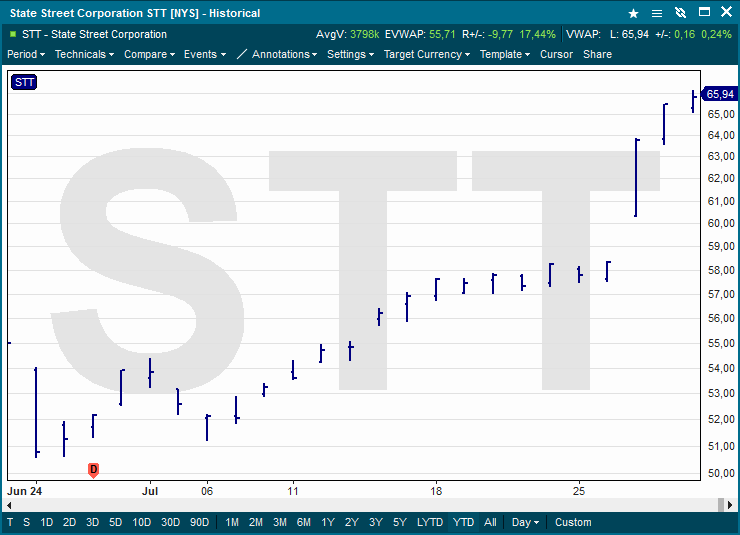Select the 30D time range
Screen dimensions: 740x535
(x=170, y=522)
